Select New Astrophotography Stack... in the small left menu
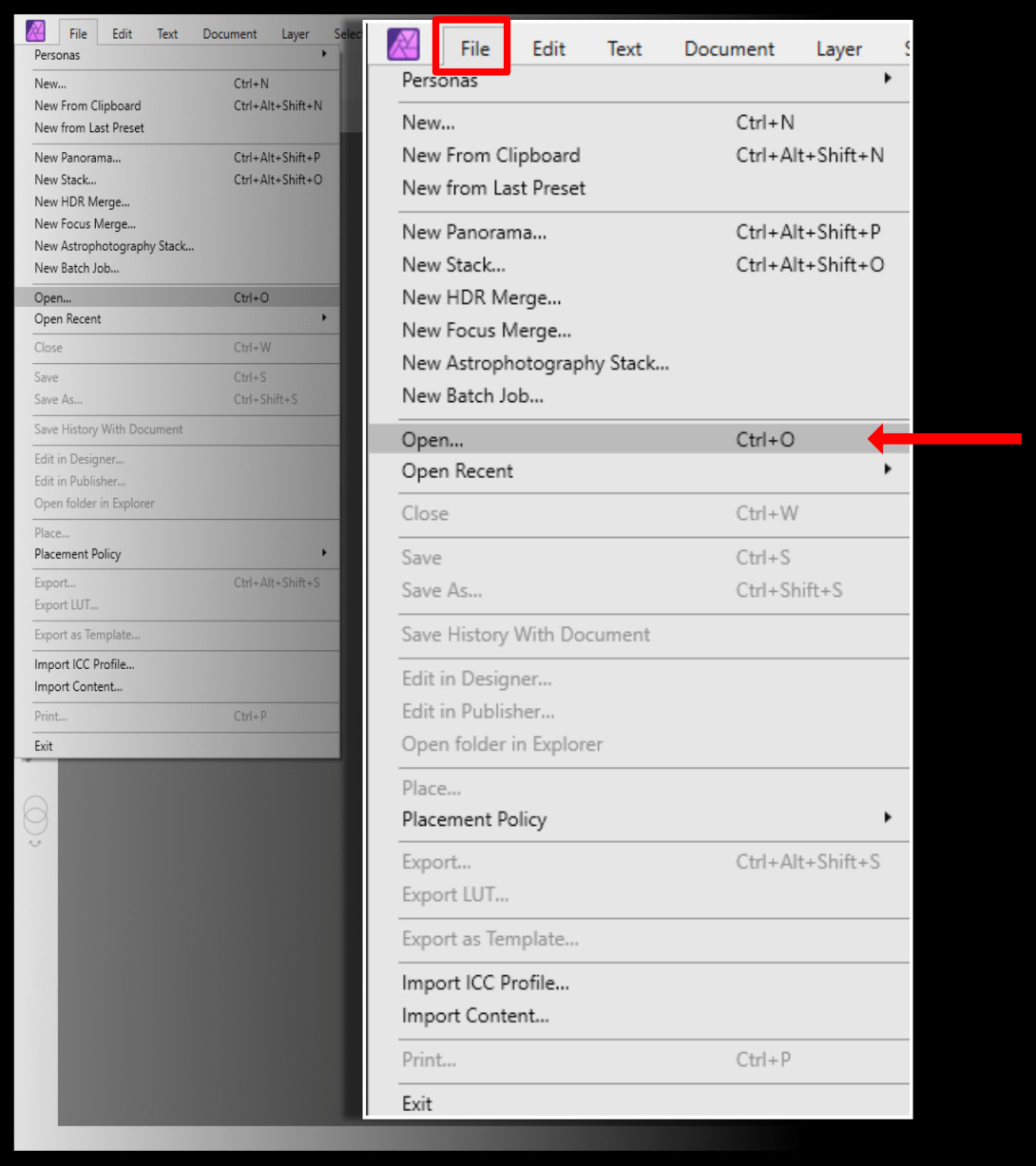Image resolution: width=1036 pixels, height=1166 pixels. tap(178, 246)
